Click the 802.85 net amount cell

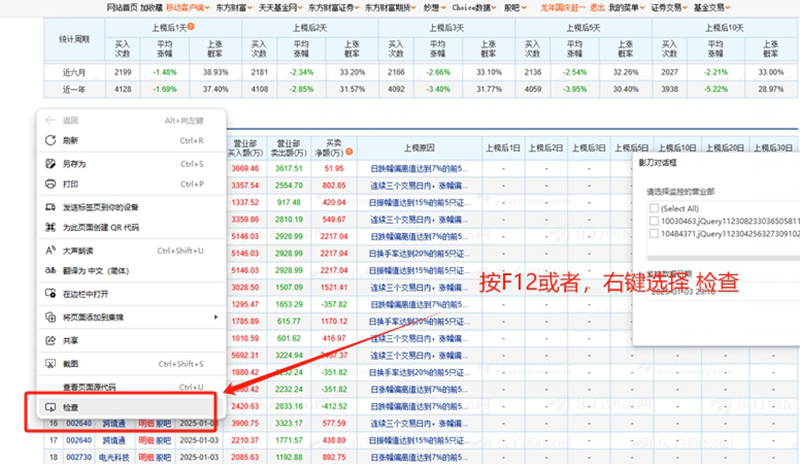coord(334,185)
